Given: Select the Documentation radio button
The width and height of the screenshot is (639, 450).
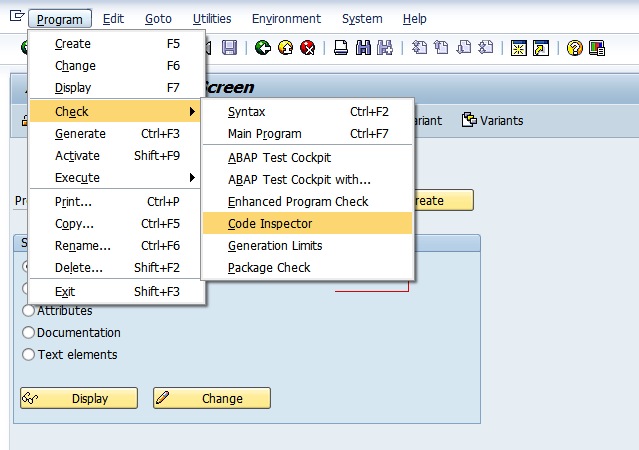Looking at the screenshot, I should click(x=28, y=333).
